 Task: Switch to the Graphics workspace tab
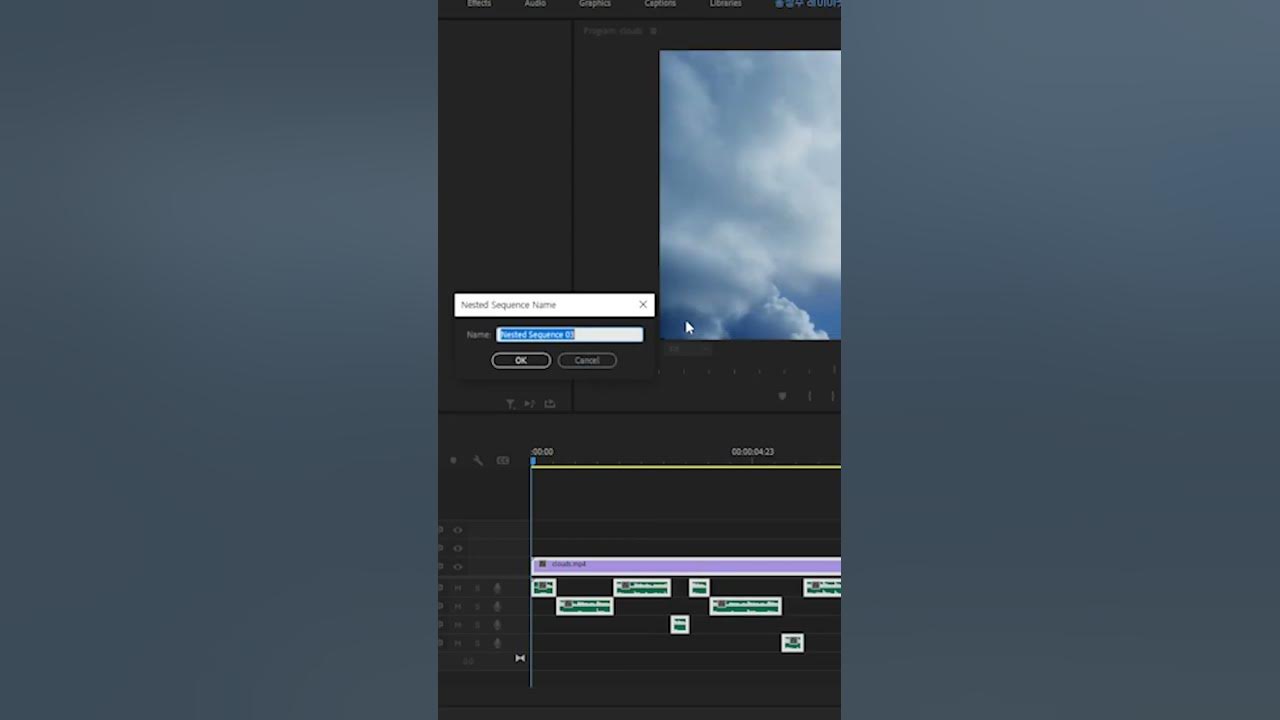pyautogui.click(x=594, y=4)
